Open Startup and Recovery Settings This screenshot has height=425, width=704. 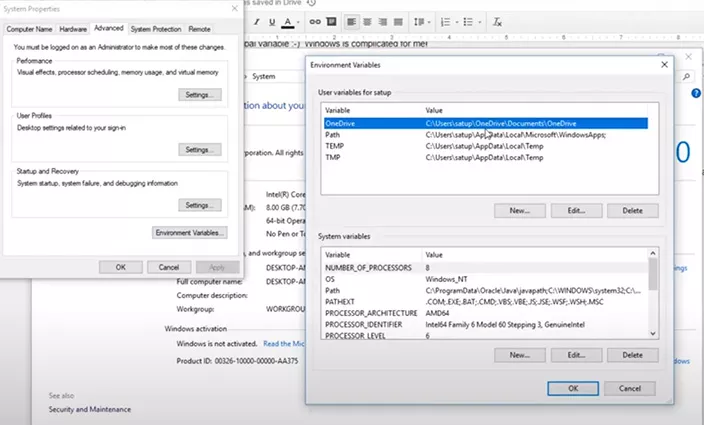click(199, 205)
